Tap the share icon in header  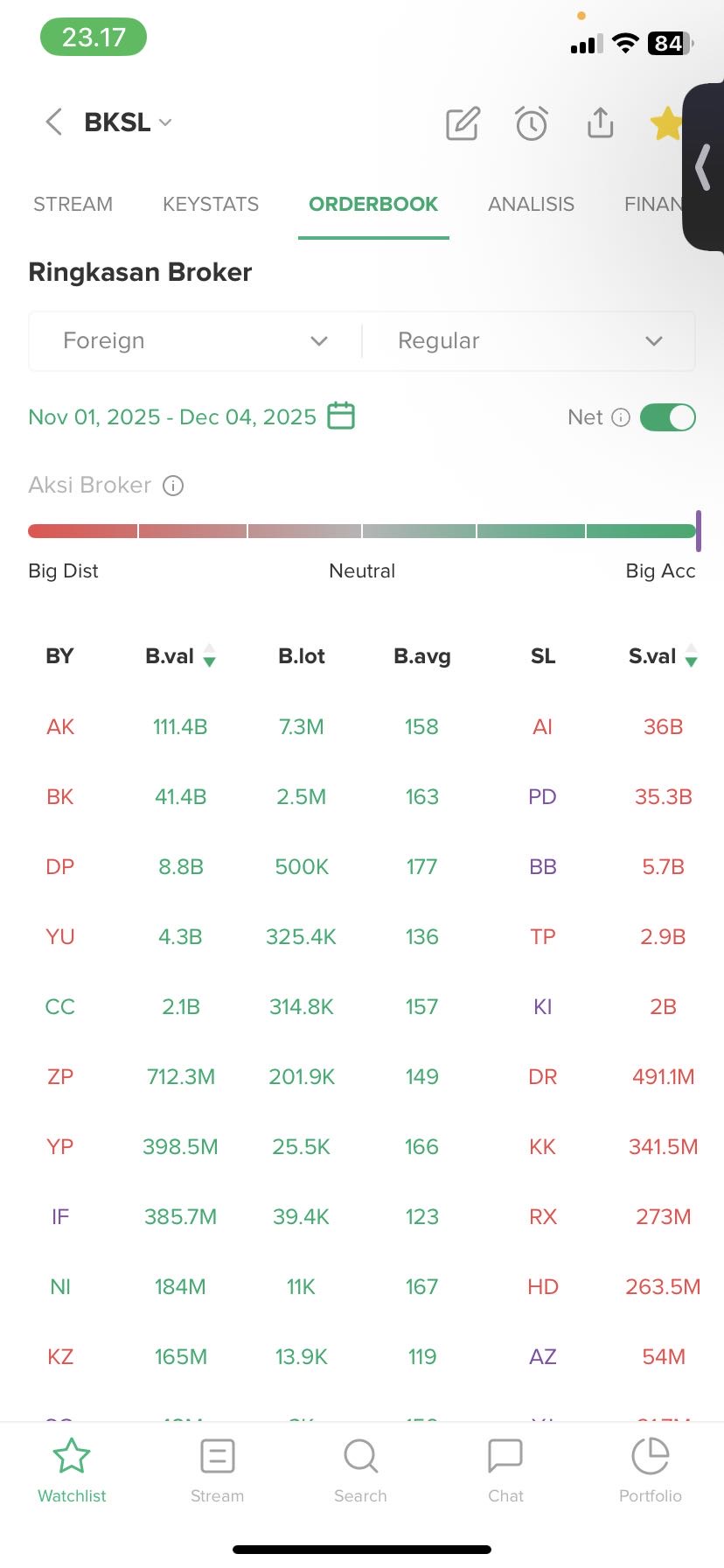(600, 123)
